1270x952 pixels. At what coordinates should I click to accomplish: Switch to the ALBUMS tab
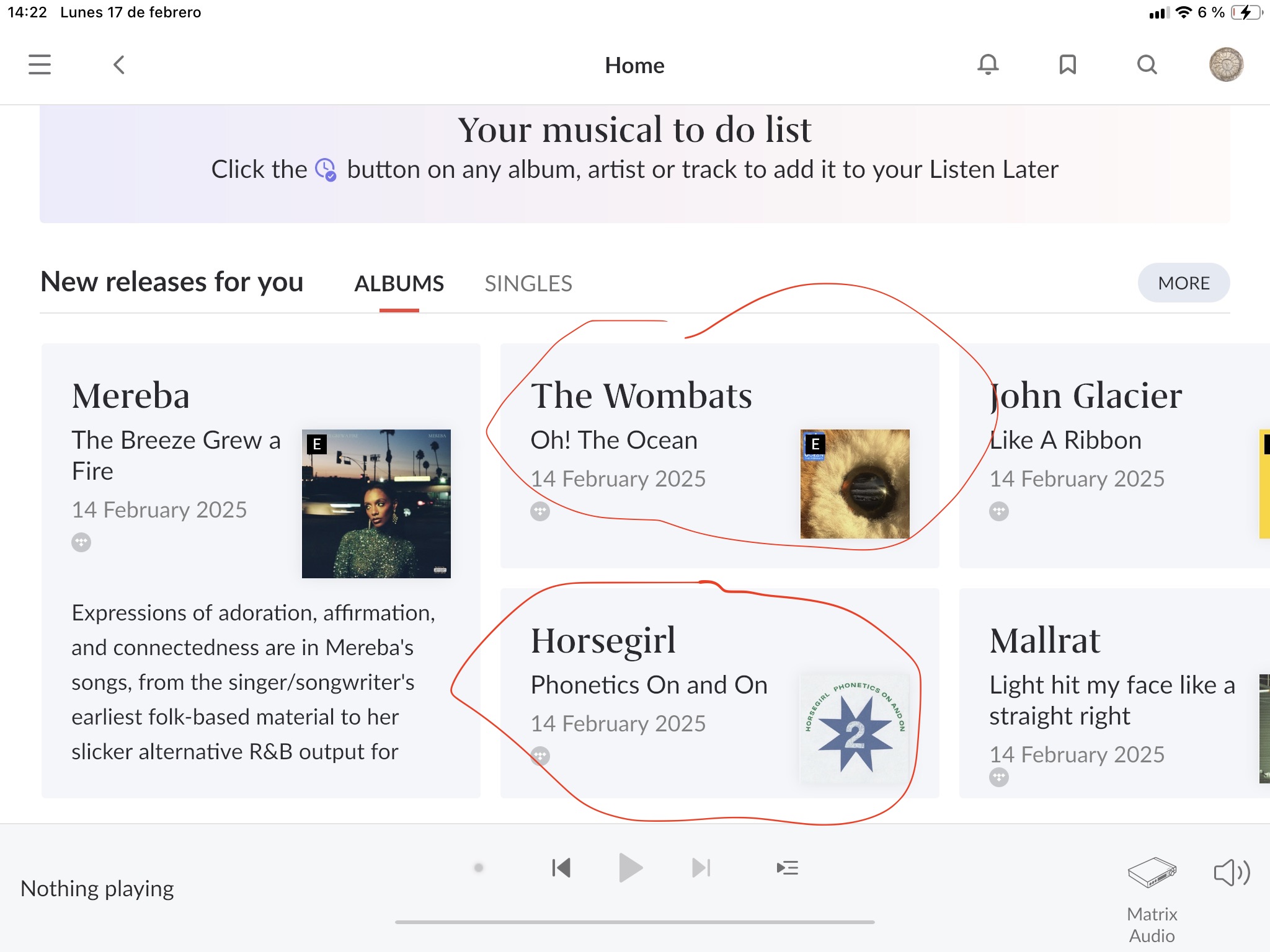pos(399,283)
